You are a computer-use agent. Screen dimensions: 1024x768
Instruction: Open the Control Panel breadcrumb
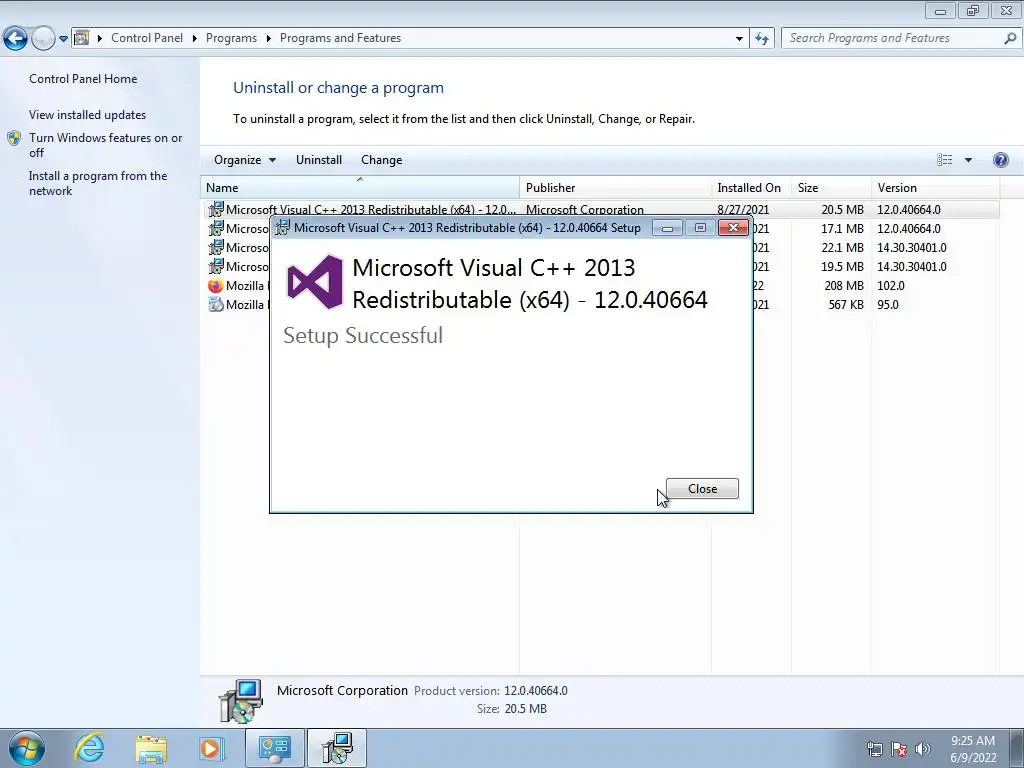pos(147,38)
